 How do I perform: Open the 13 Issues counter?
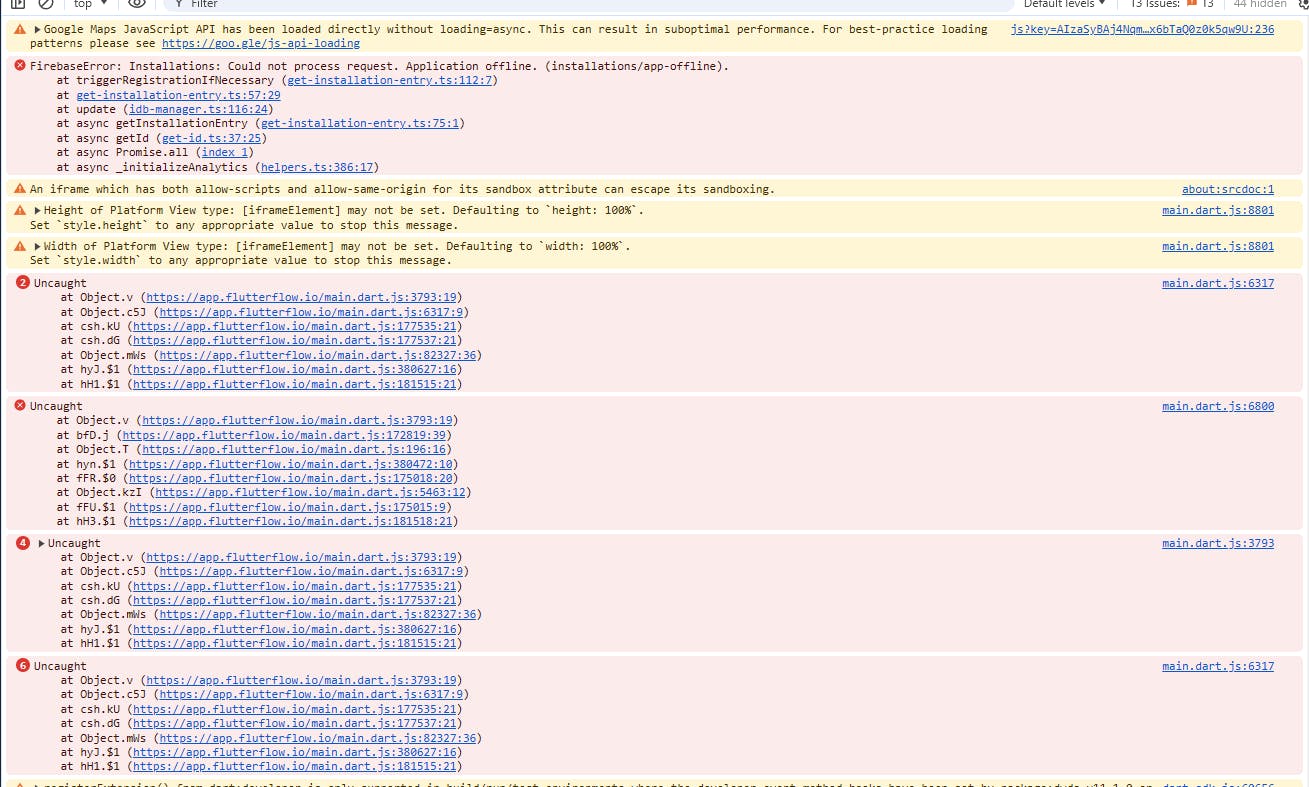1171,4
